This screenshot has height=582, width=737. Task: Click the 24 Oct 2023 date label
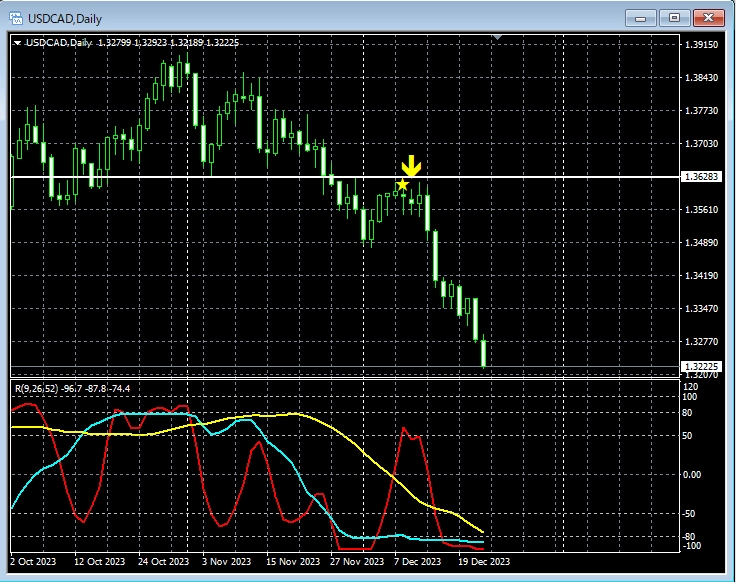click(x=162, y=562)
